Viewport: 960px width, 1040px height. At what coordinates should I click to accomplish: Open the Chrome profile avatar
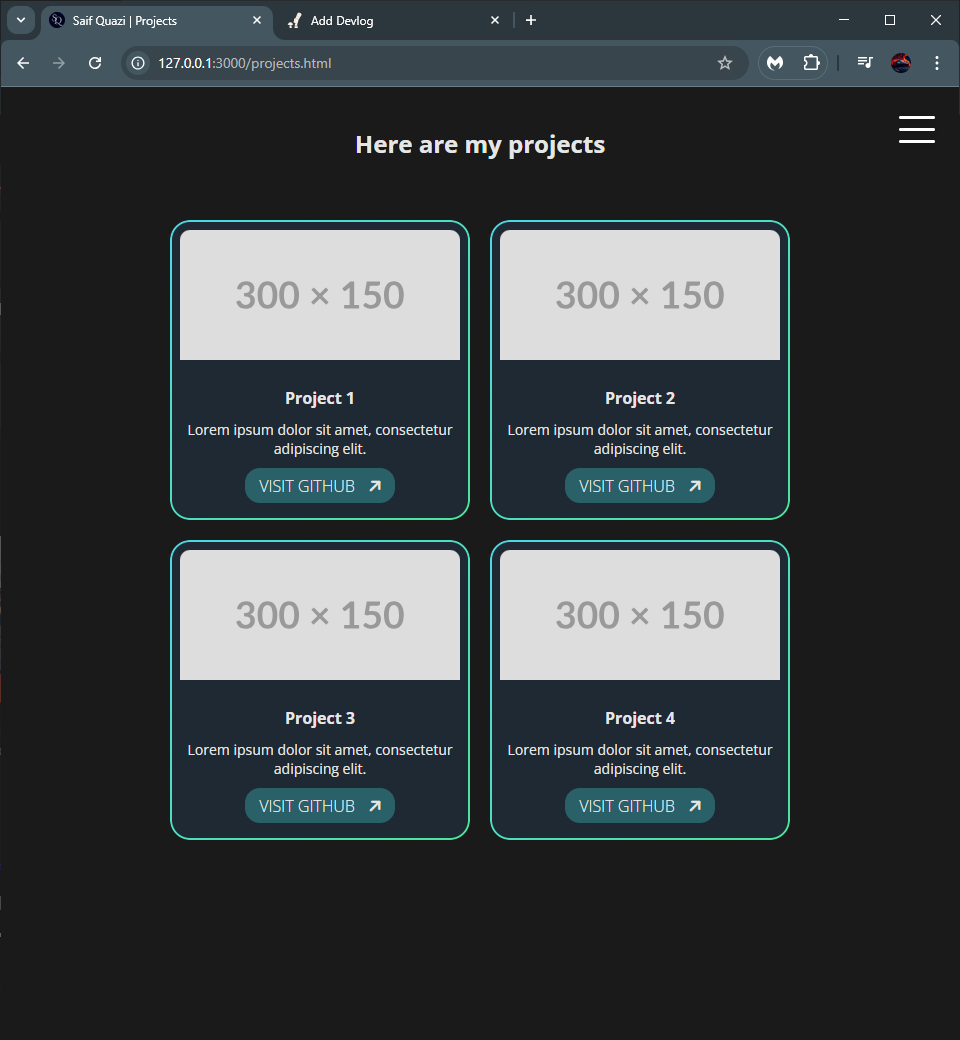901,63
